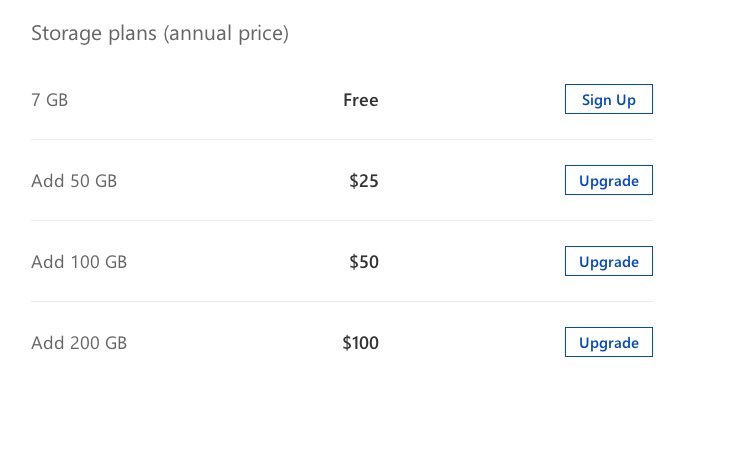Screen dimensions: 752x452
Task: Click the Add 100 GB text
Action: (x=79, y=262)
